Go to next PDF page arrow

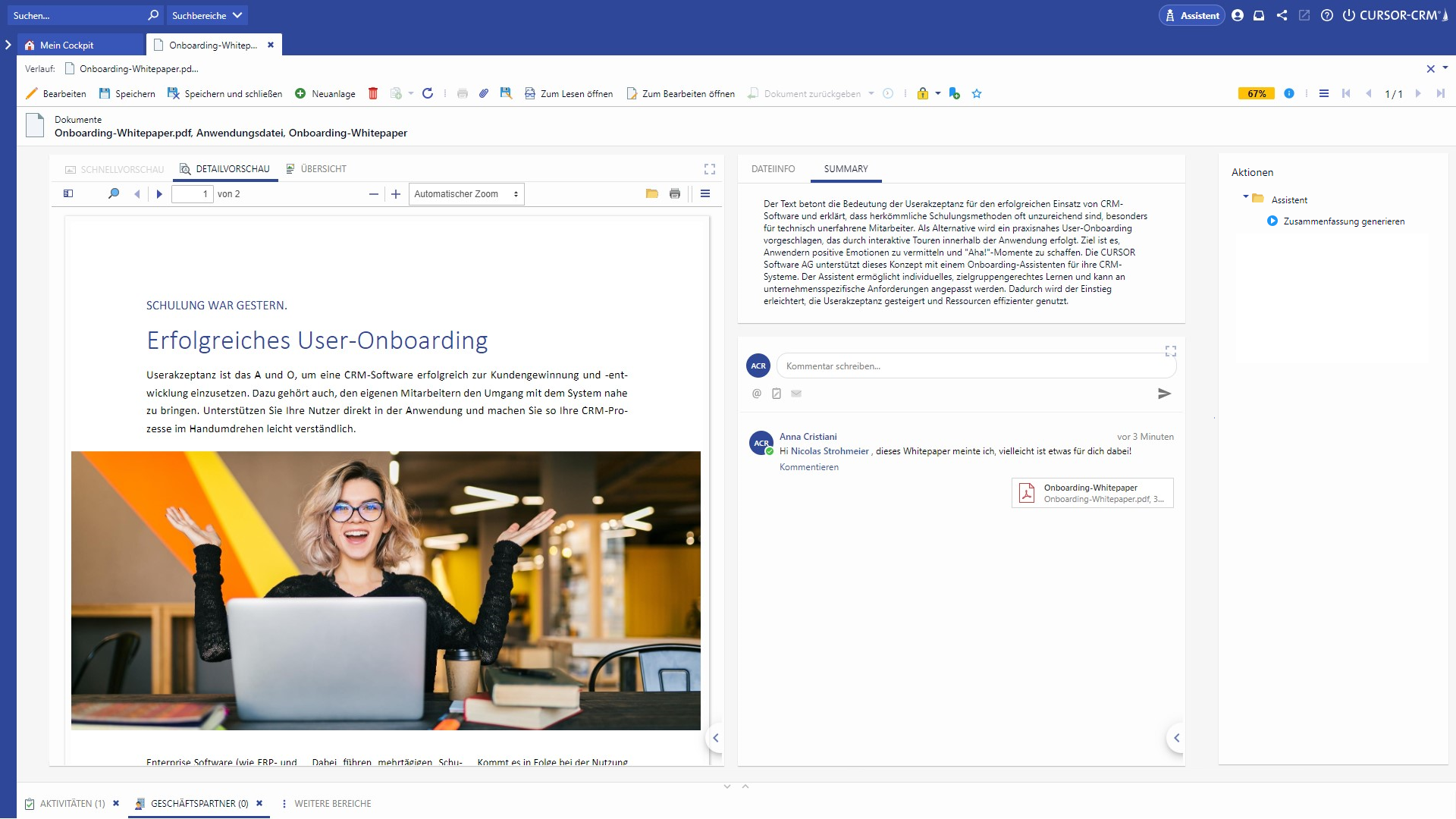point(159,194)
